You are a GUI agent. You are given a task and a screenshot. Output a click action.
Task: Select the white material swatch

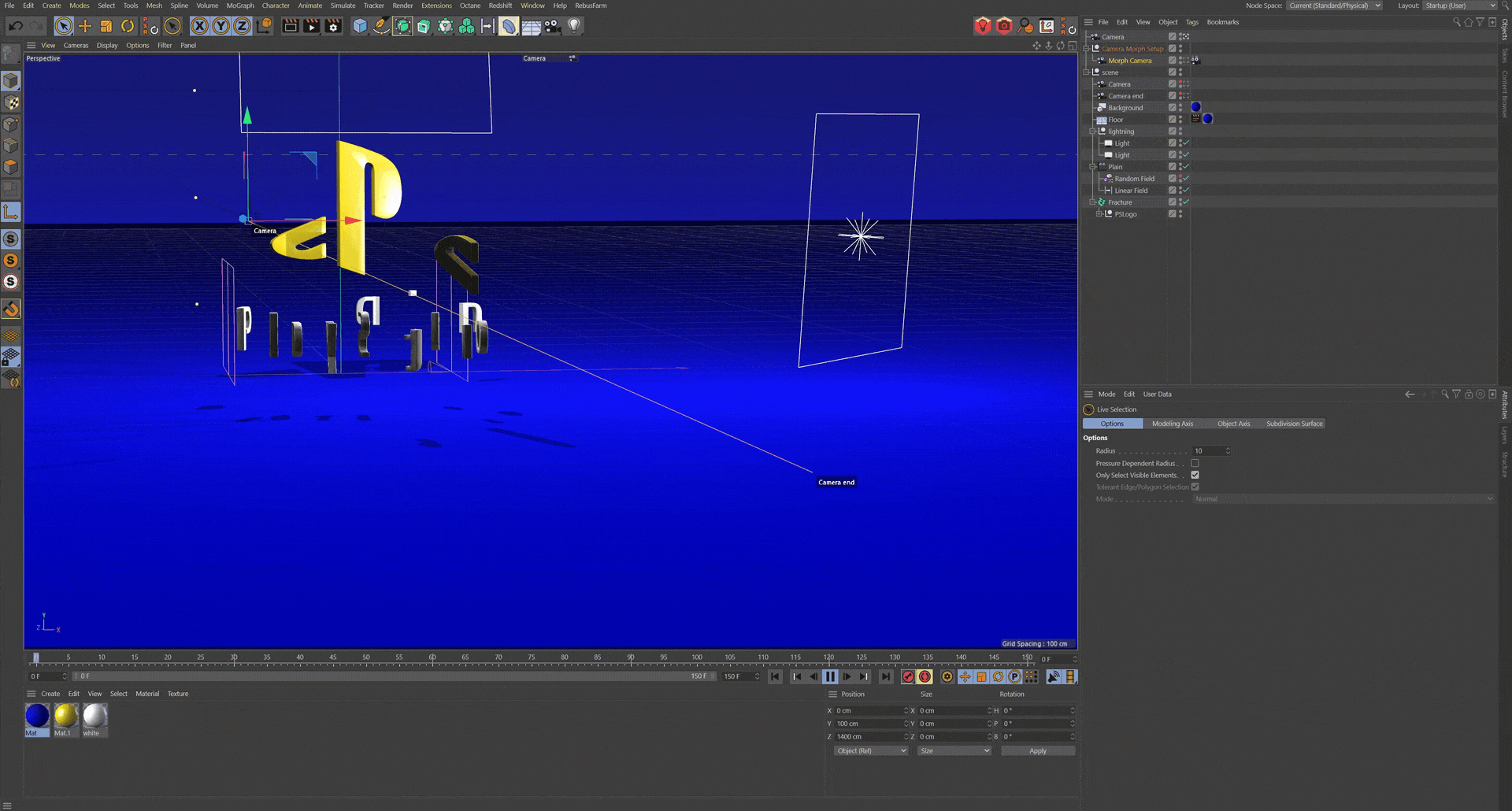(94, 720)
